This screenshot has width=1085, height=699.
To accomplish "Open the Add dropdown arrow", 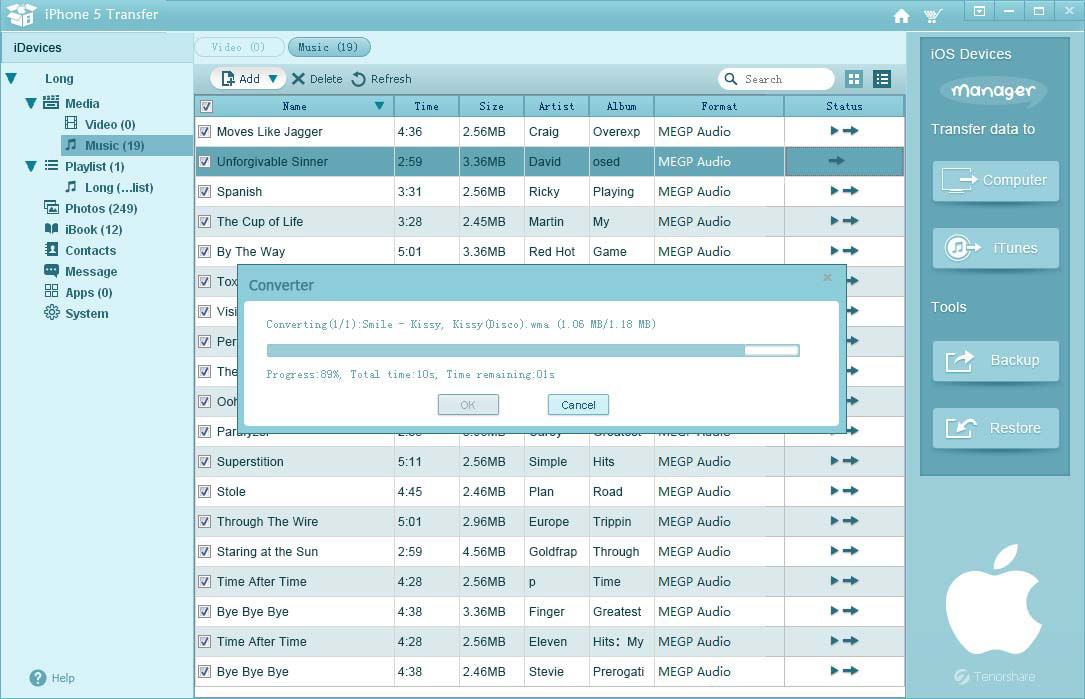I will click(x=273, y=79).
